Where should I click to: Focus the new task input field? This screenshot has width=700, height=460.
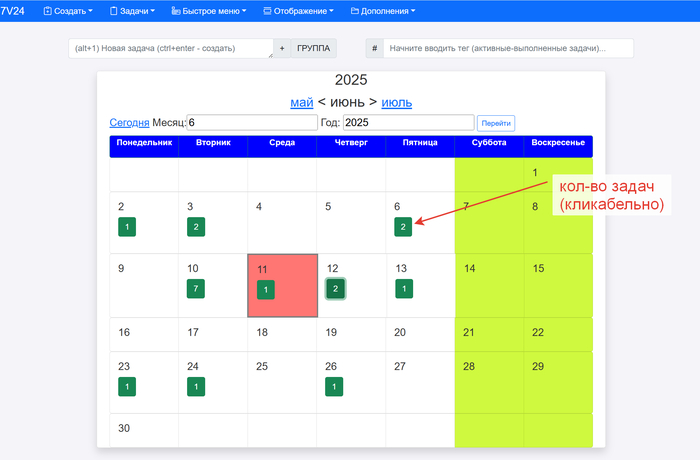click(x=170, y=48)
